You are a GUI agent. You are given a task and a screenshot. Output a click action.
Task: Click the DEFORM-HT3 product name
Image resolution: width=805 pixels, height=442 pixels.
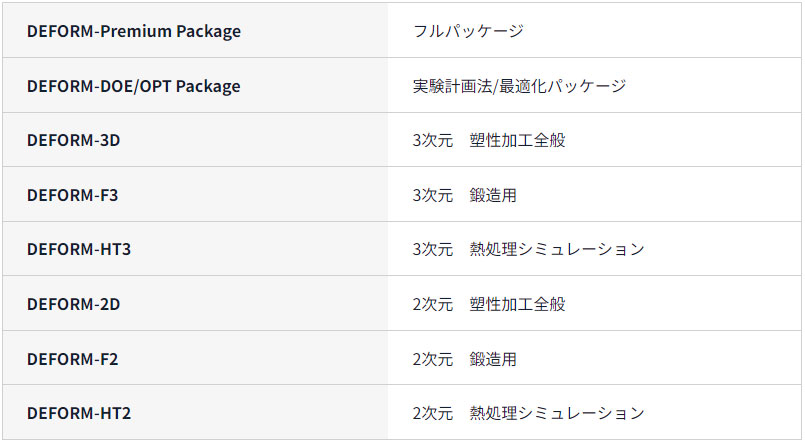tap(79, 249)
